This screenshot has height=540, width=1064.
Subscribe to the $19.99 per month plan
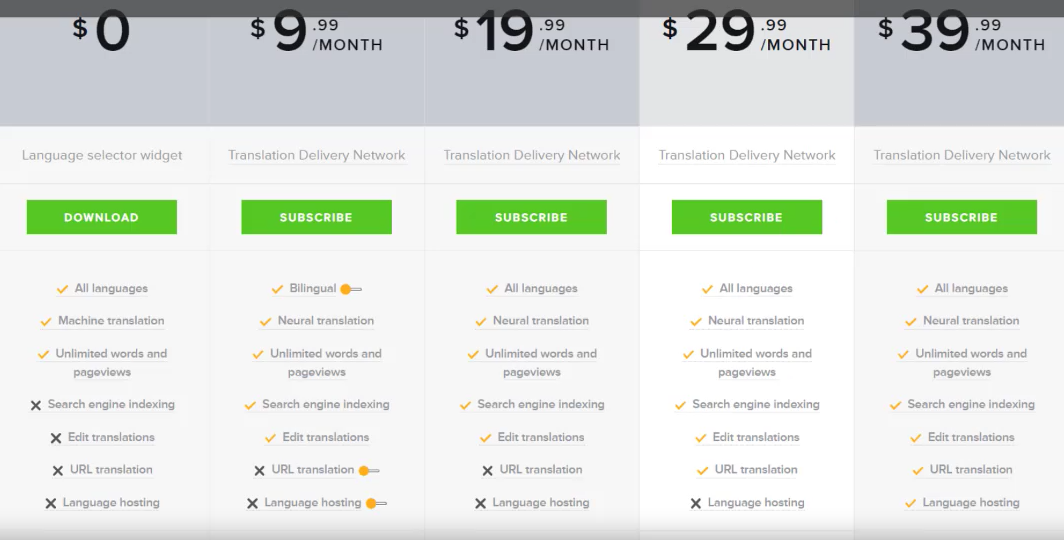click(x=531, y=217)
